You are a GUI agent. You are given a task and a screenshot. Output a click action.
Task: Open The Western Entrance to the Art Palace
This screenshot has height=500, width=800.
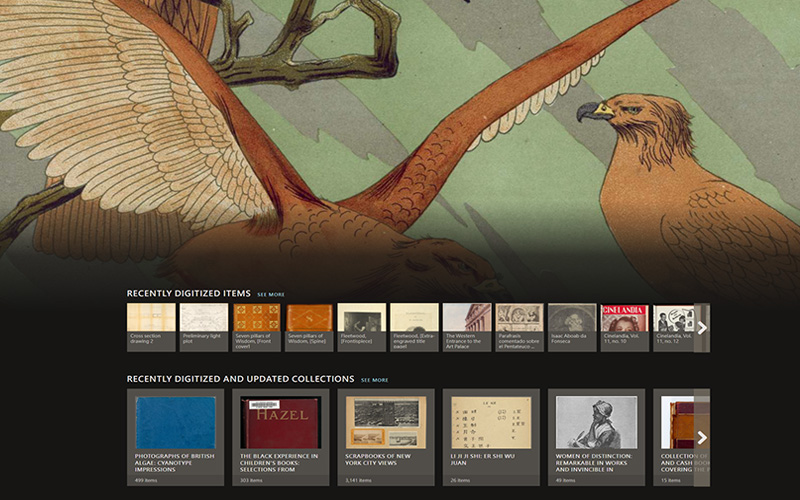pyautogui.click(x=466, y=326)
